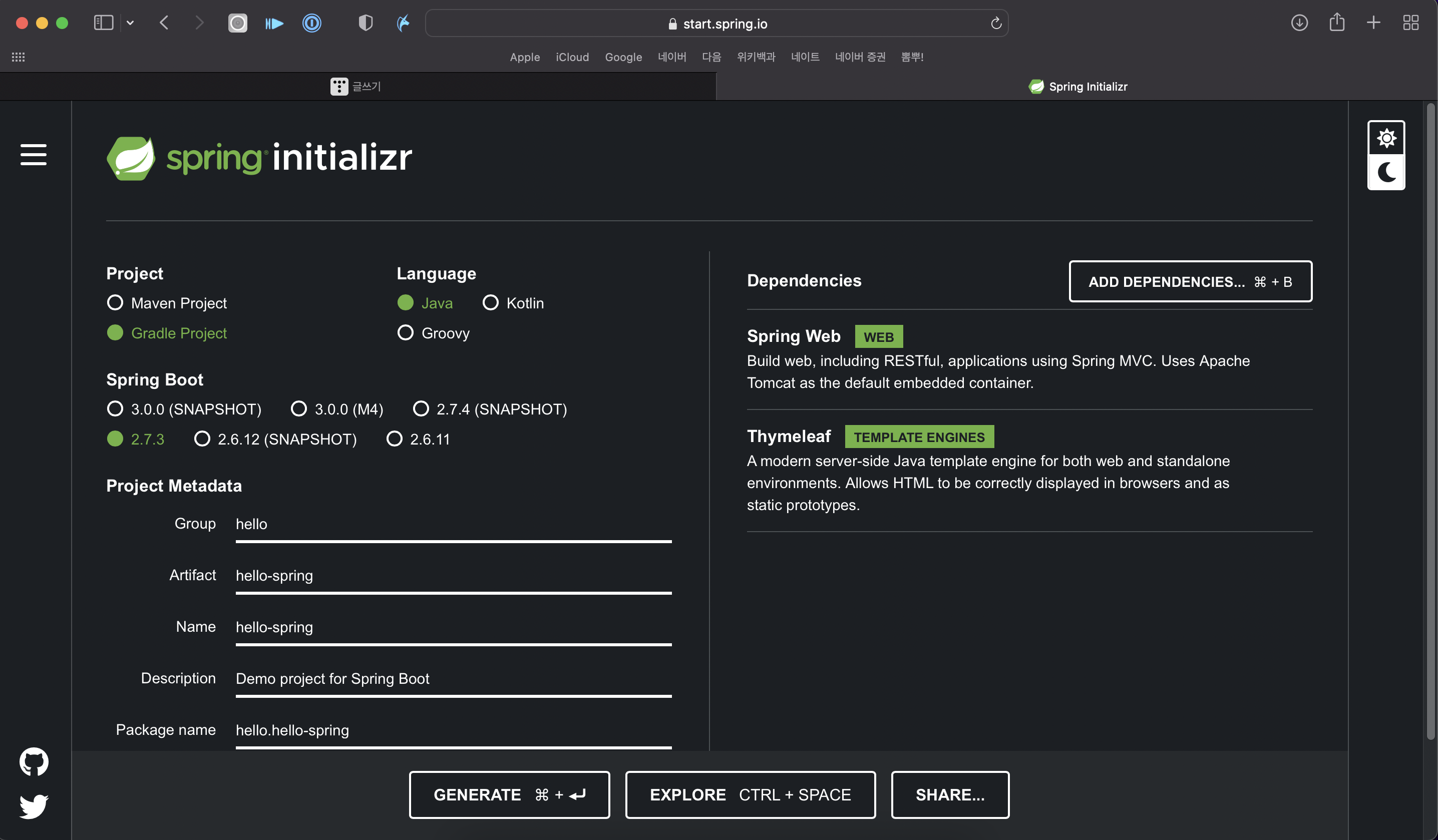Viewport: 1438px width, 840px height.
Task: Open the Twitter link icon
Action: click(34, 806)
